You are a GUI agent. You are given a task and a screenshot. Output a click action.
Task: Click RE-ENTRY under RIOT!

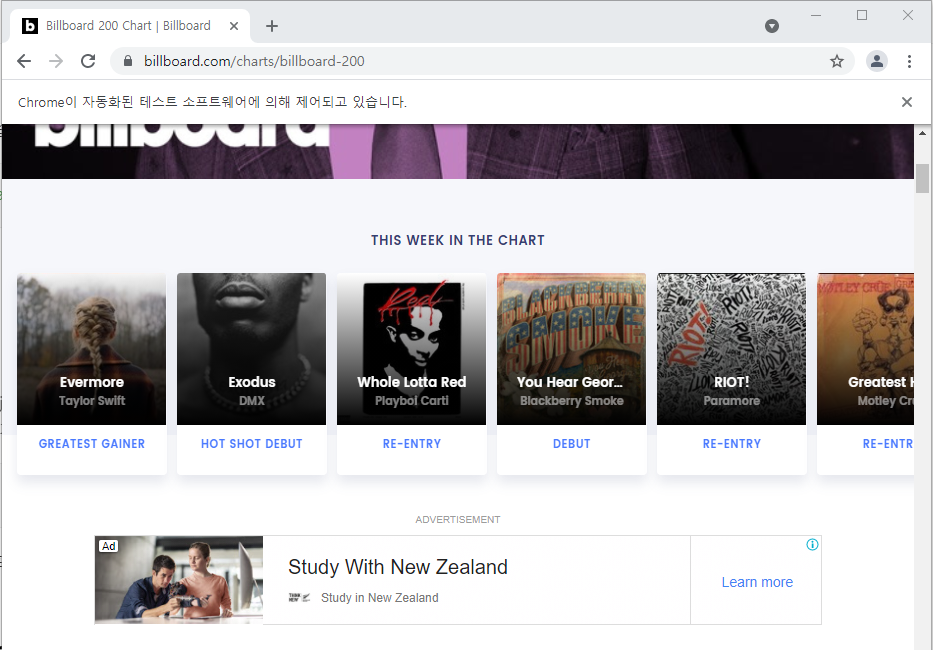[731, 443]
